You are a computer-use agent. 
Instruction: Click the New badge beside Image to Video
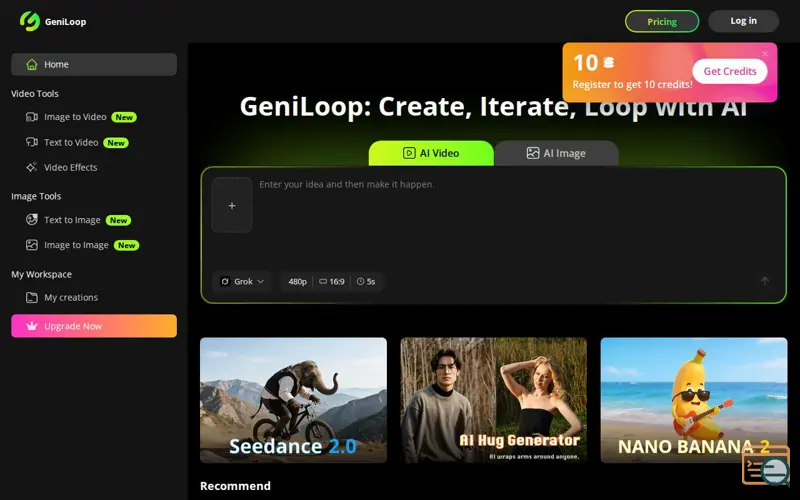tap(124, 117)
